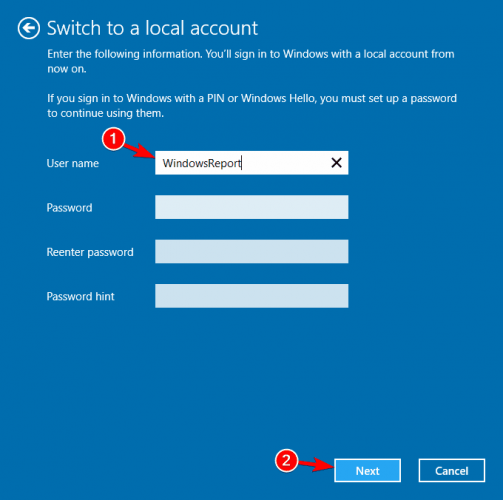Viewport: 503px width, 500px height.
Task: Click the 'Password' label text
Action: (x=69, y=208)
